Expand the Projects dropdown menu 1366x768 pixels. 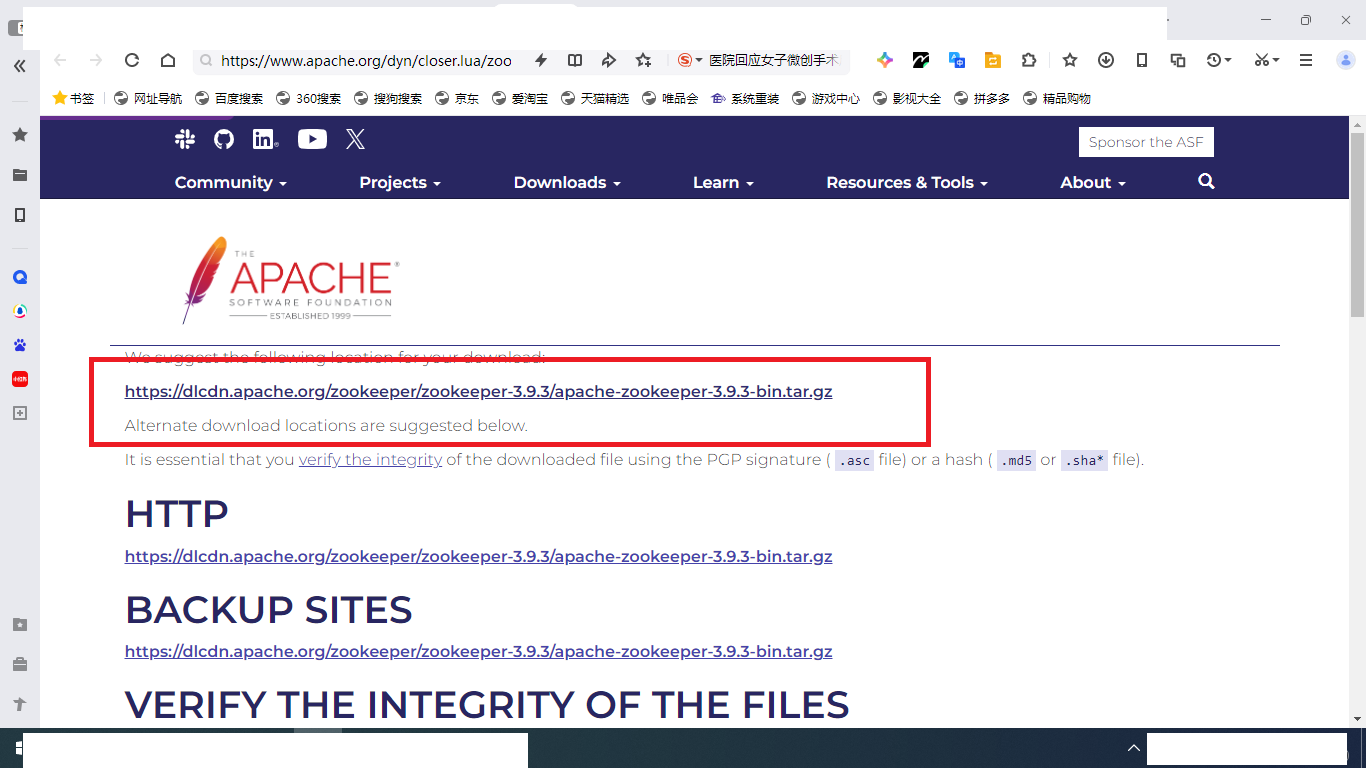coord(400,182)
